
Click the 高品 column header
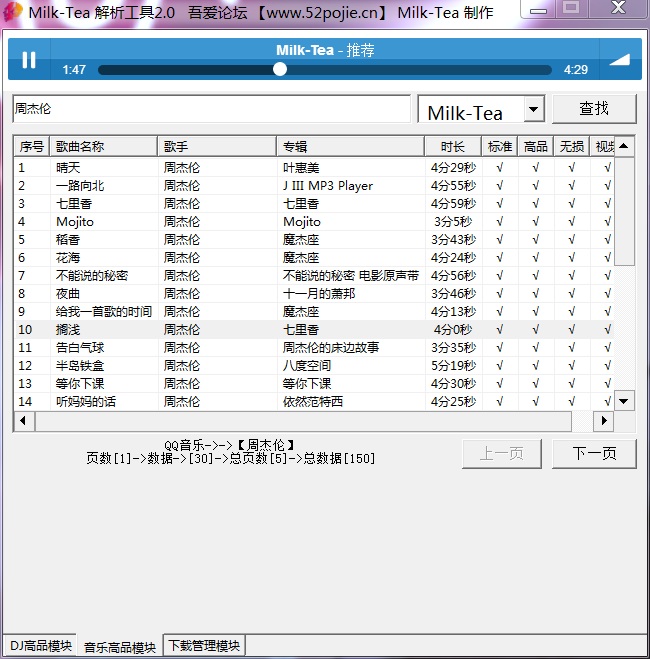[536, 147]
